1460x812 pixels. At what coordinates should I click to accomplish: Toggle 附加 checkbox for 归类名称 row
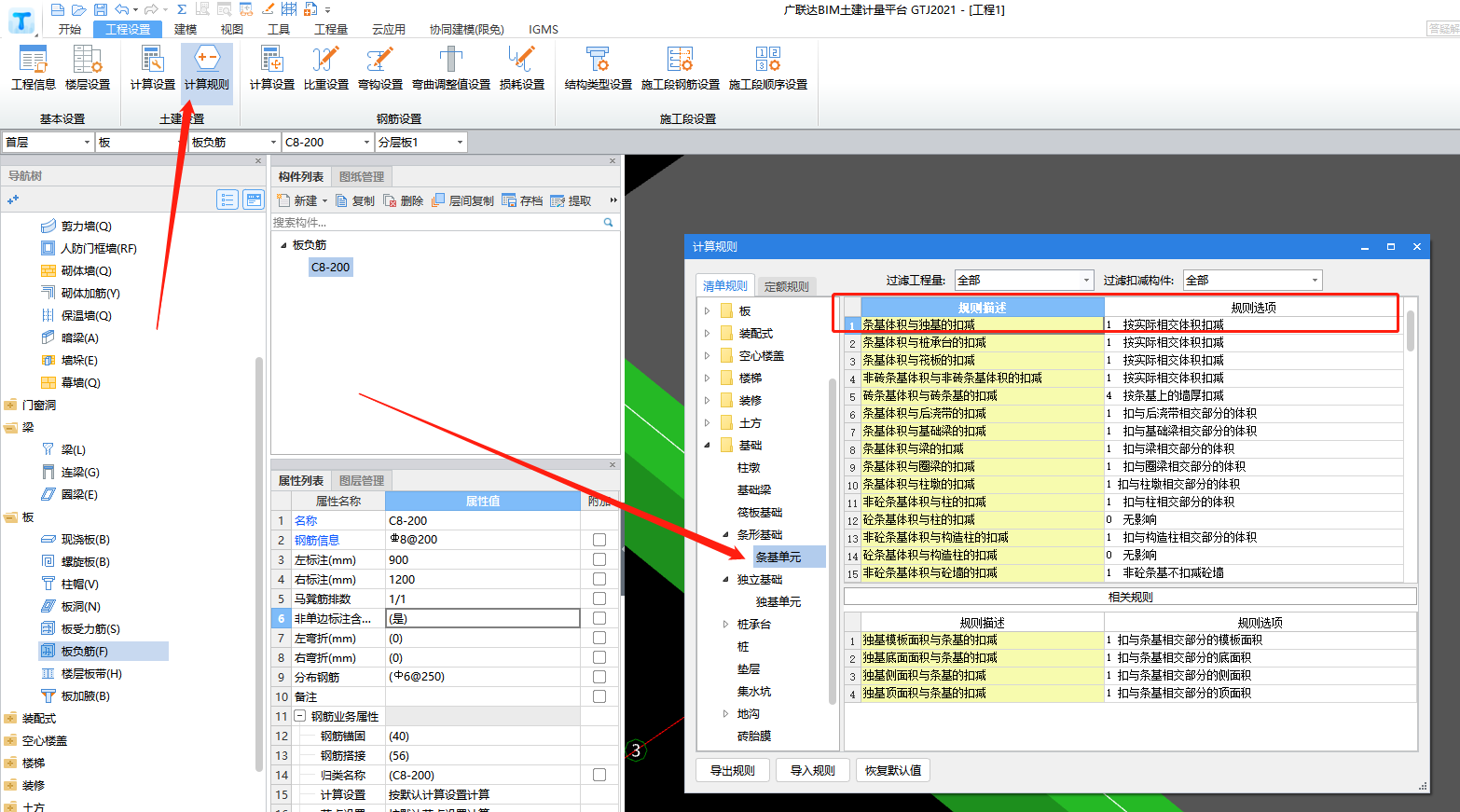599,775
